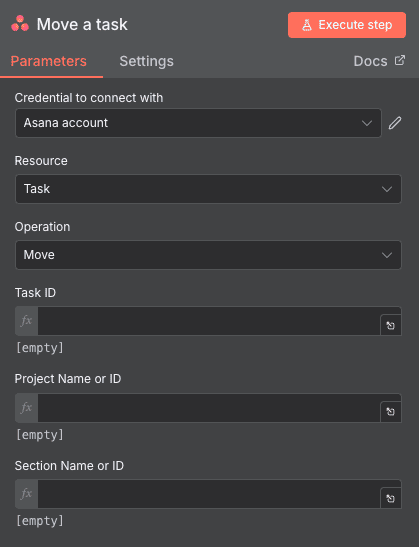Click the 'Task ID' label
Screen dimensions: 419x547
pyautogui.click(x=35, y=293)
